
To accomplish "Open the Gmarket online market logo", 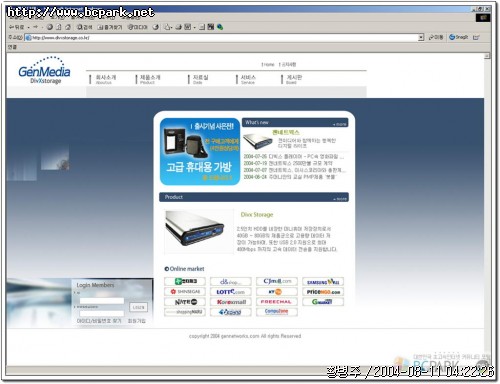I will coord(323,302).
